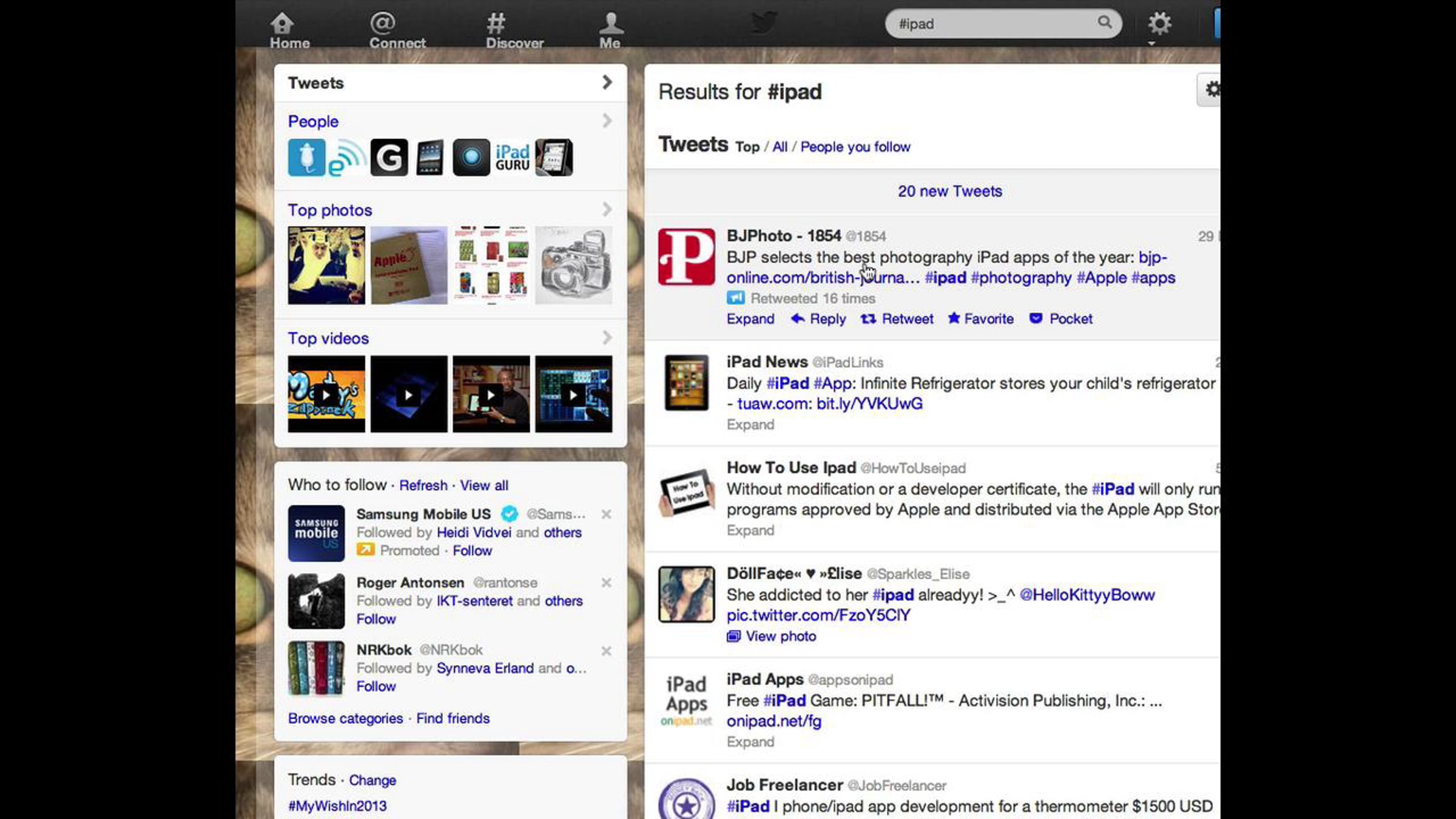This screenshot has height=819, width=1456.
Task: Favorite the BJPhoto tweet
Action: tap(981, 319)
